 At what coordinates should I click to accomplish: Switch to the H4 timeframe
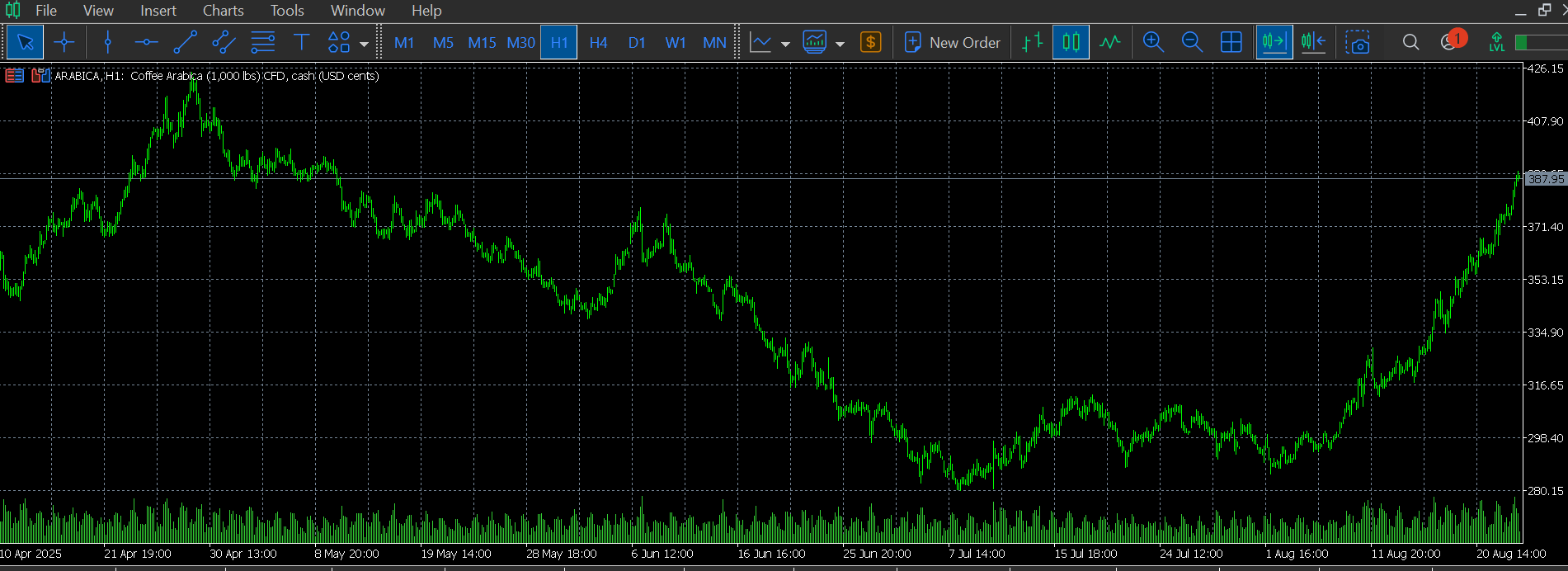coord(598,42)
